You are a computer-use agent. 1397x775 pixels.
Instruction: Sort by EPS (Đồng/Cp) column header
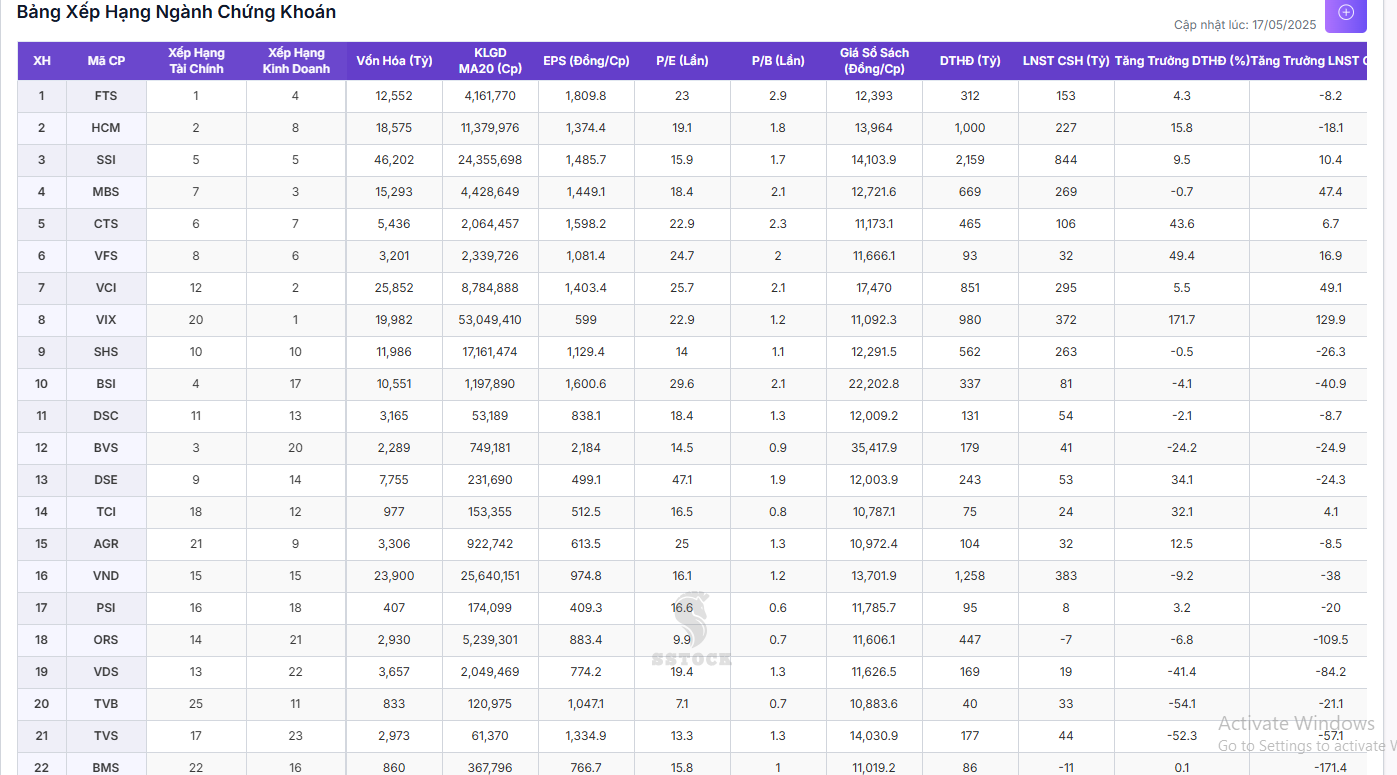click(586, 61)
